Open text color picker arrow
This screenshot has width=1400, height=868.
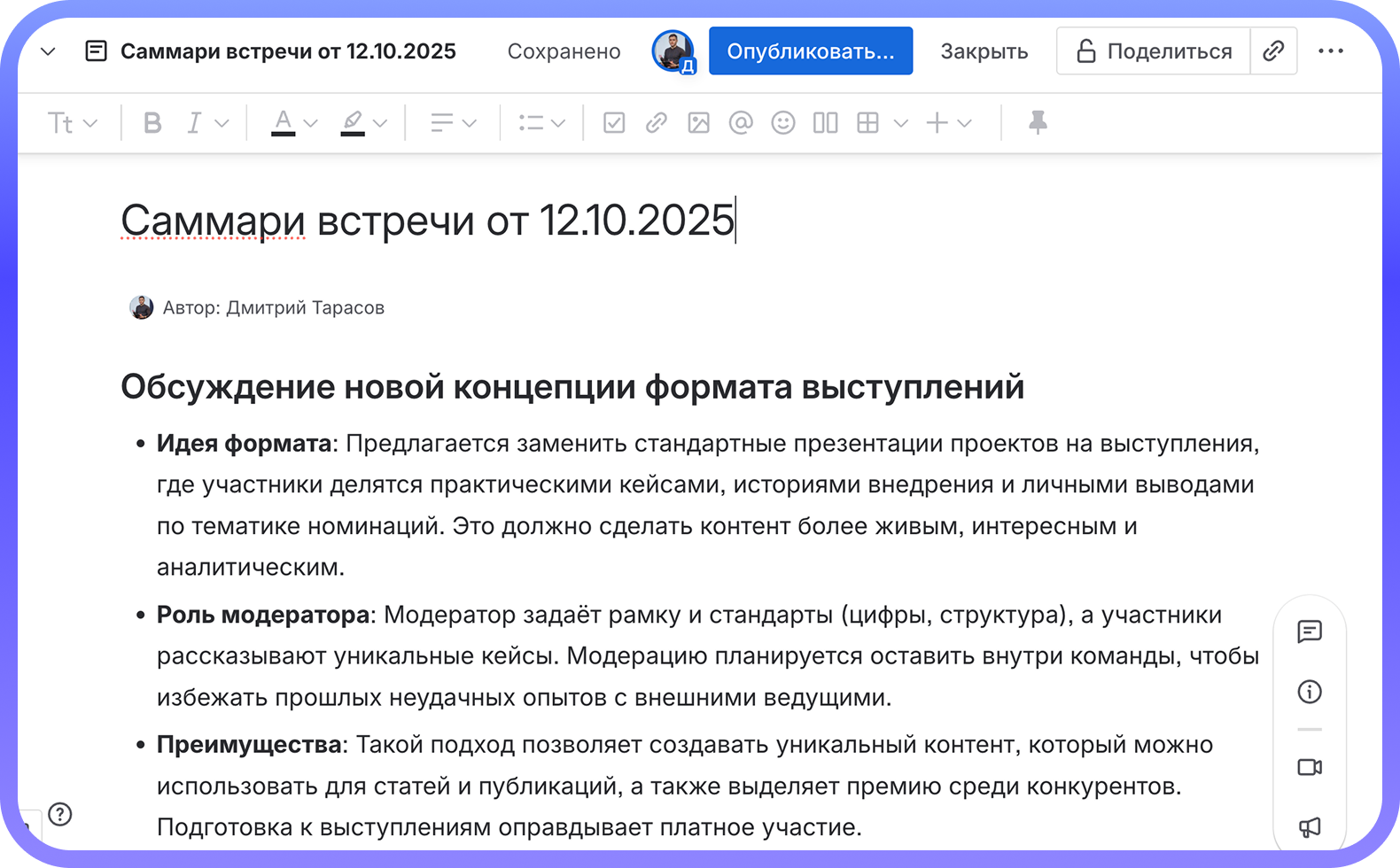(311, 123)
